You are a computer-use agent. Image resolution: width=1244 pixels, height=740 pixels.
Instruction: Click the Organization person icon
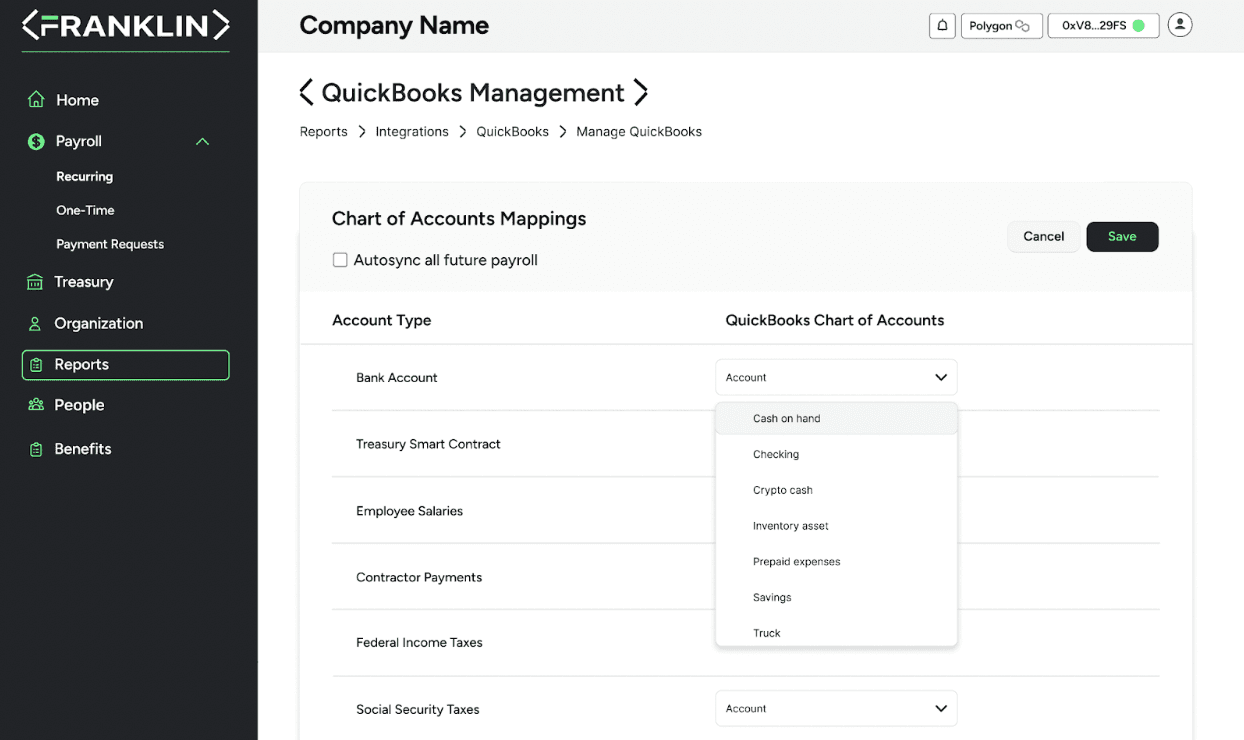point(36,324)
